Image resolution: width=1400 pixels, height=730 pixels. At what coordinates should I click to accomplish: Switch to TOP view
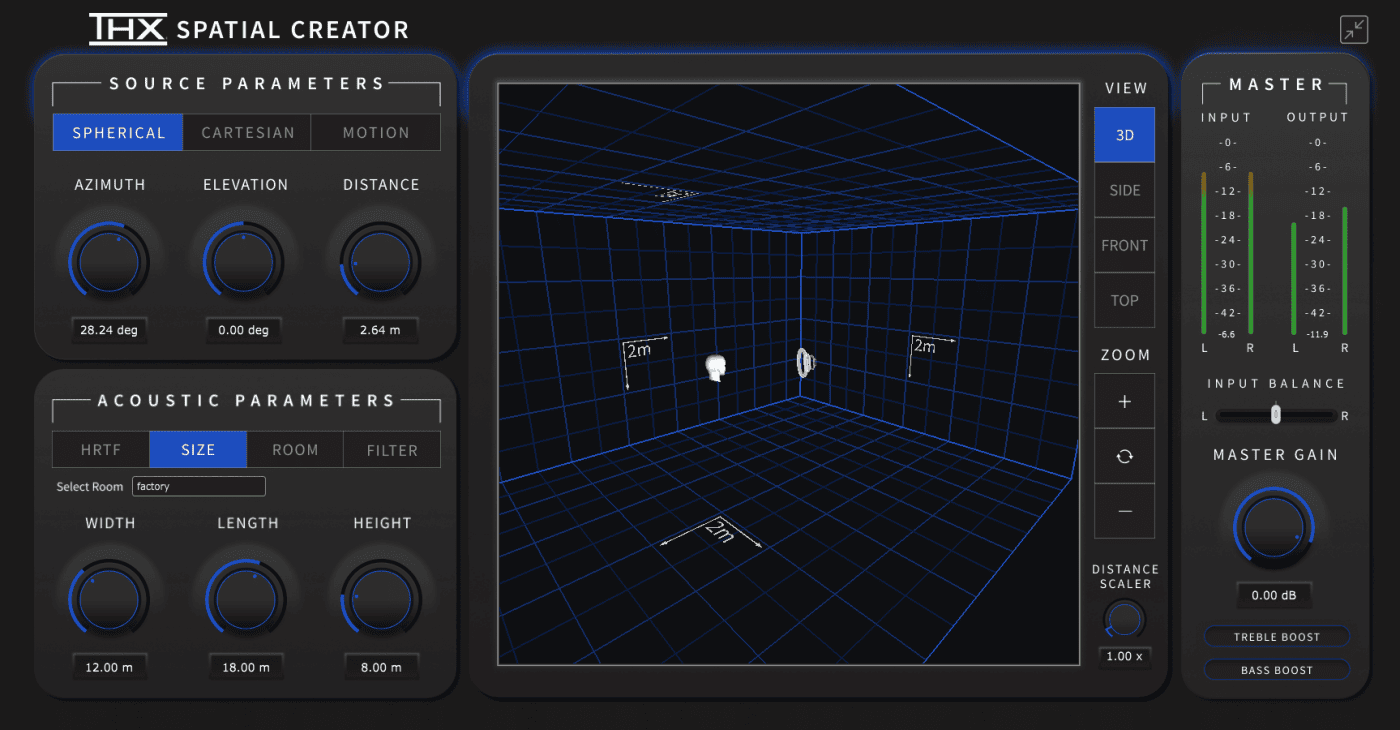click(x=1124, y=300)
